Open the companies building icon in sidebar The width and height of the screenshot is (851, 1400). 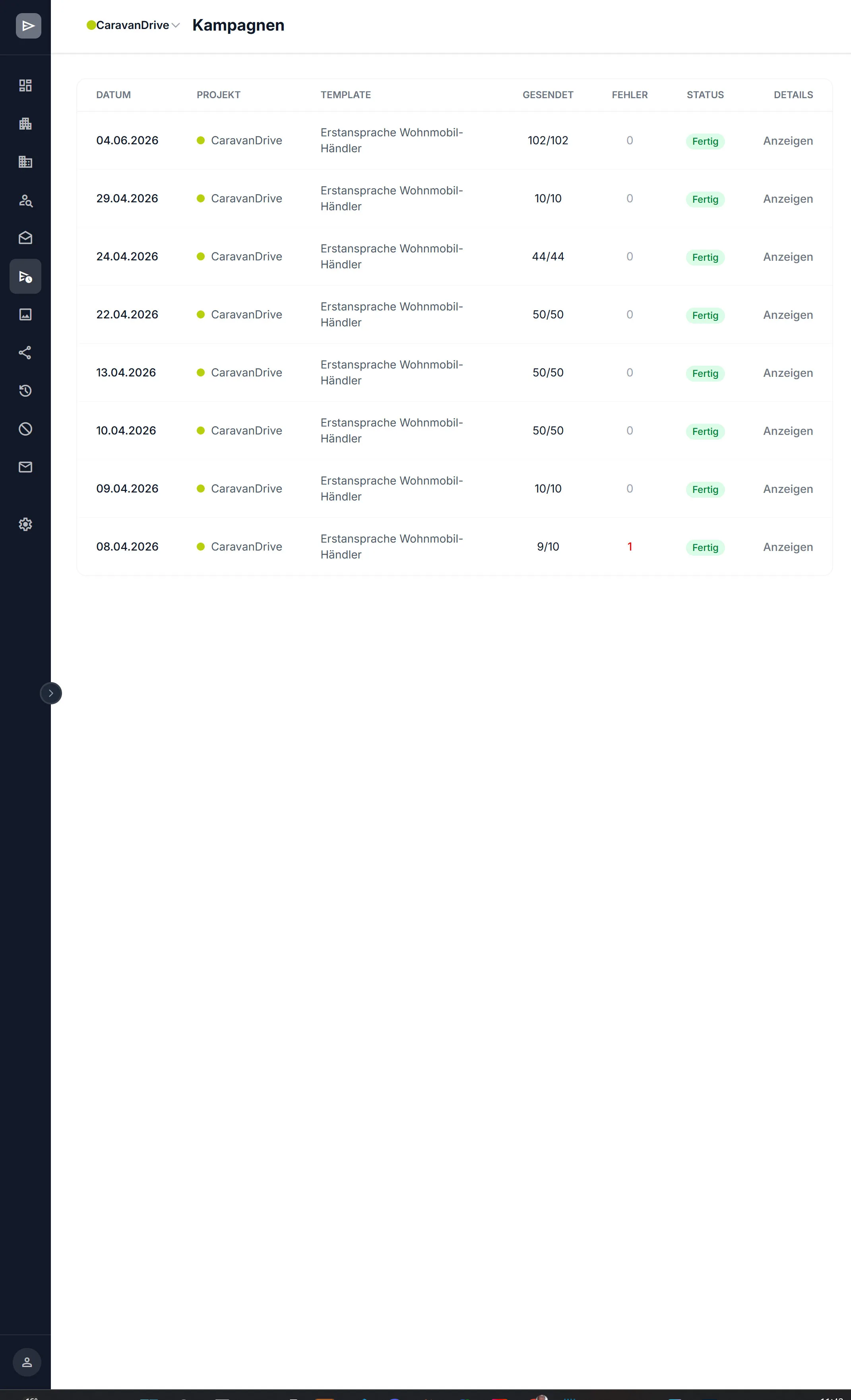point(25,124)
